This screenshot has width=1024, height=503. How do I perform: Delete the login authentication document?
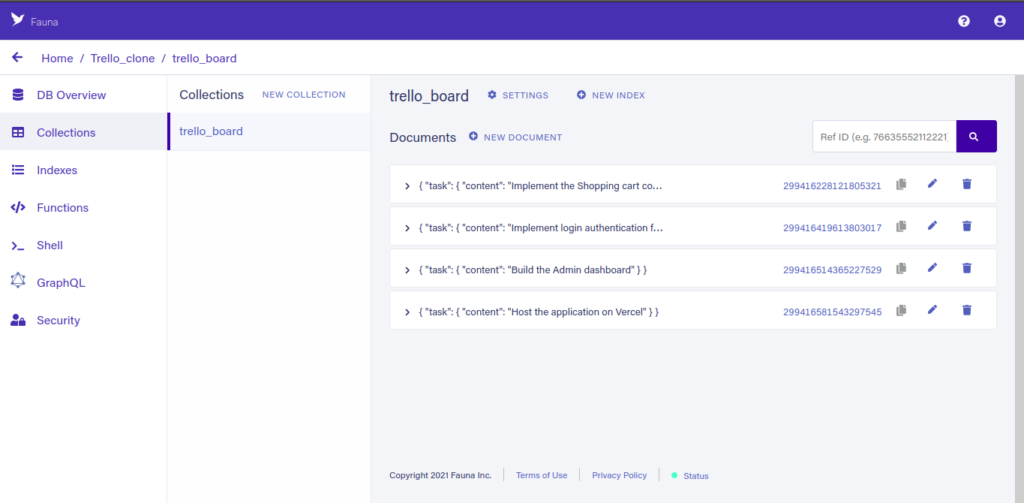pos(967,226)
